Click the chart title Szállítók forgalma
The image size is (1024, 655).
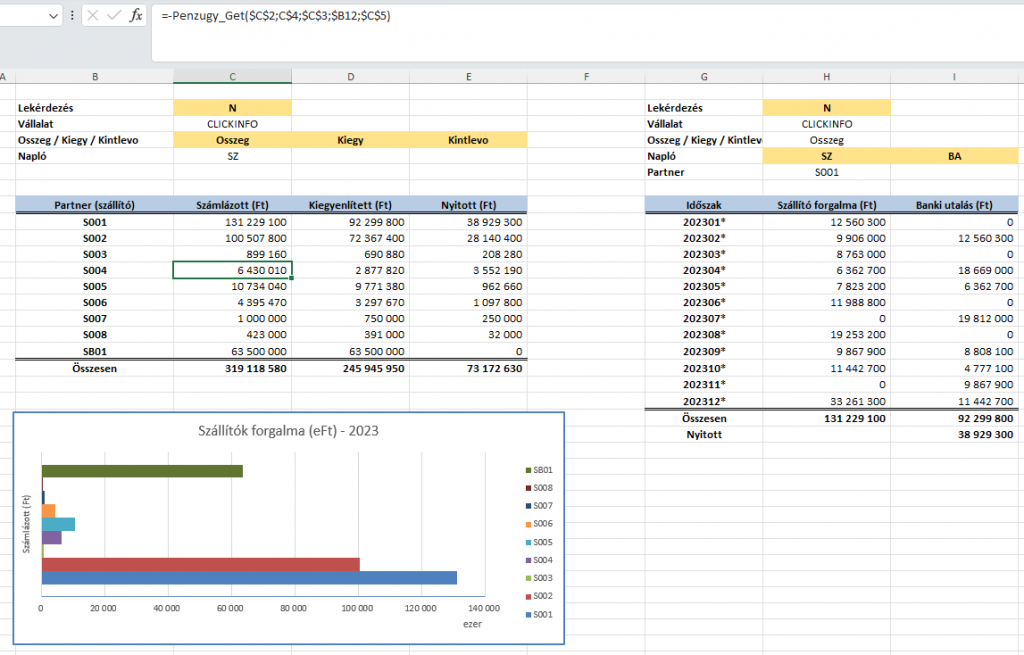(288, 432)
